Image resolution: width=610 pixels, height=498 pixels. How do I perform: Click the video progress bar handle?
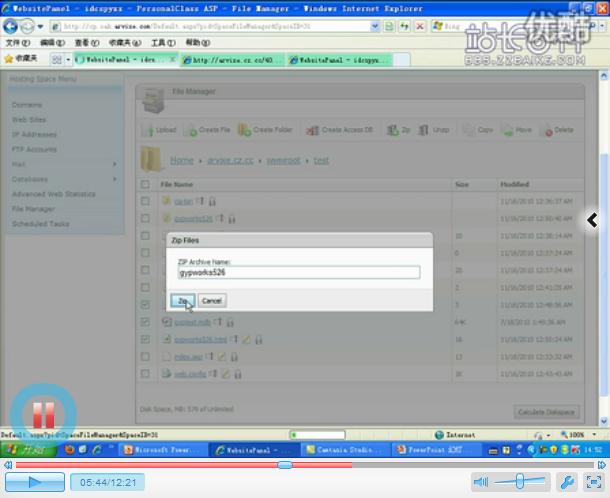(285, 465)
